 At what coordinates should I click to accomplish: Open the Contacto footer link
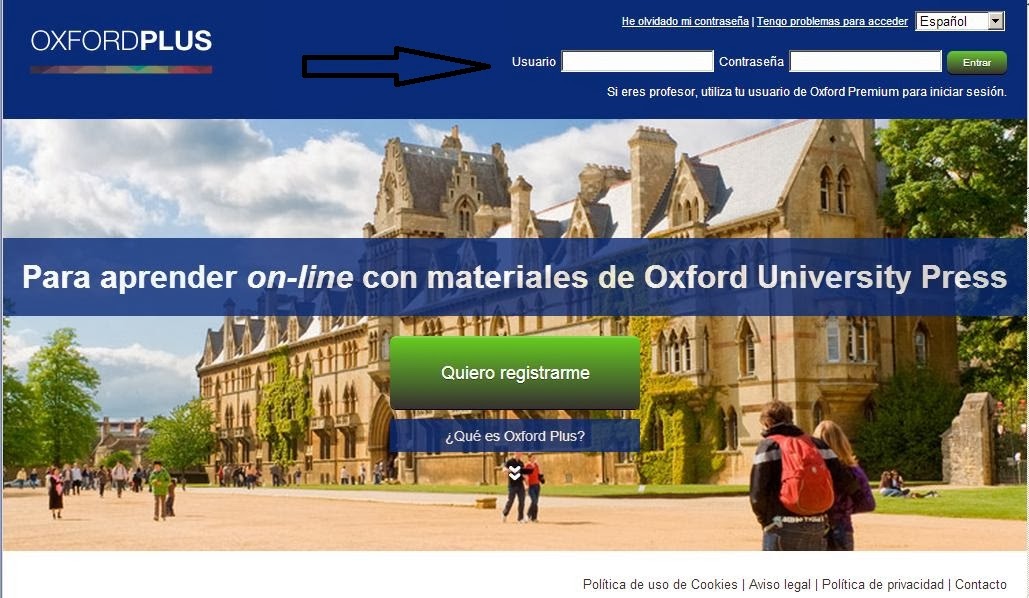point(980,584)
